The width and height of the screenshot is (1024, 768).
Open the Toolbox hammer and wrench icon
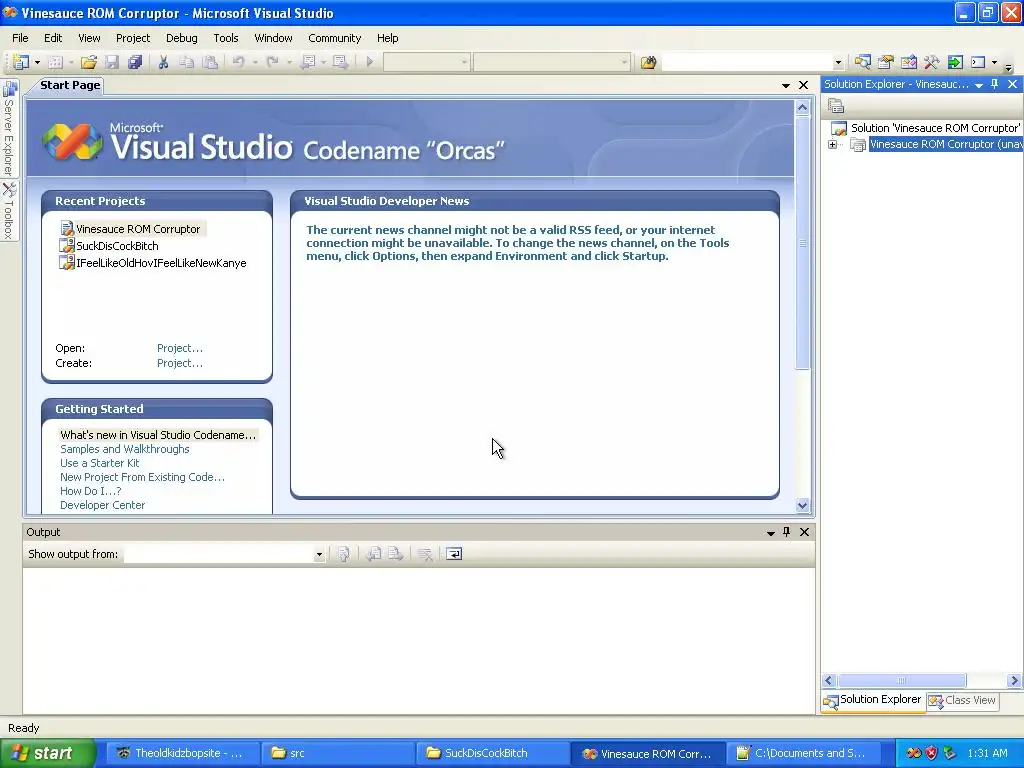[931, 62]
